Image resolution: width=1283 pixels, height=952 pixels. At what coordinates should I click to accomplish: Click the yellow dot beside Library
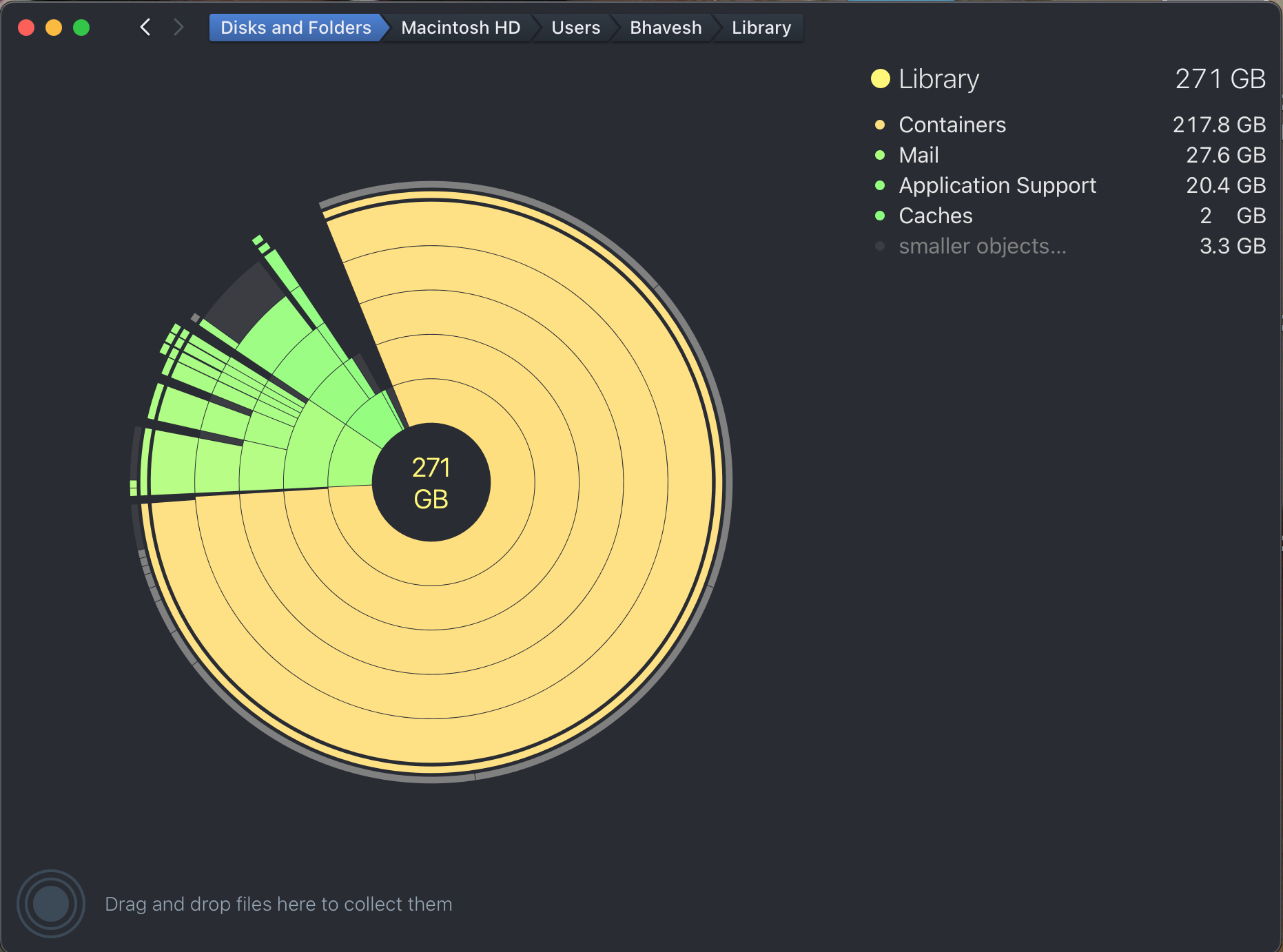(881, 79)
